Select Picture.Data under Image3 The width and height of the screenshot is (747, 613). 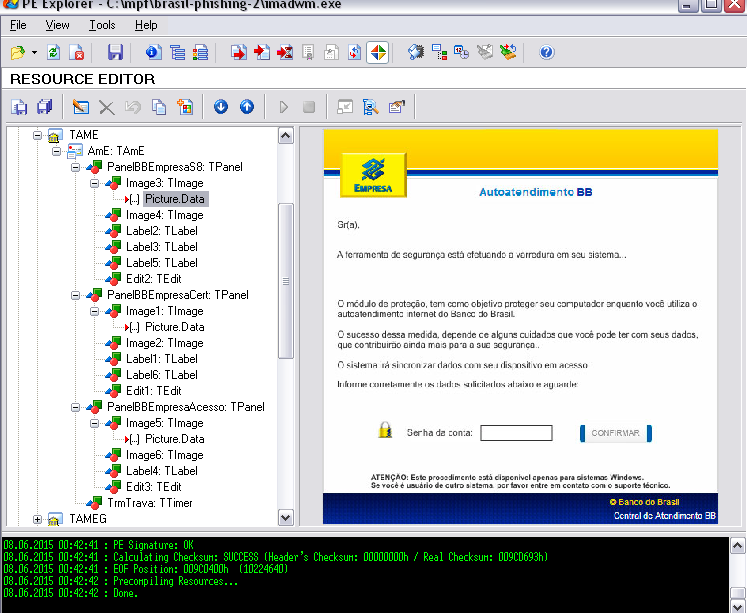point(175,199)
